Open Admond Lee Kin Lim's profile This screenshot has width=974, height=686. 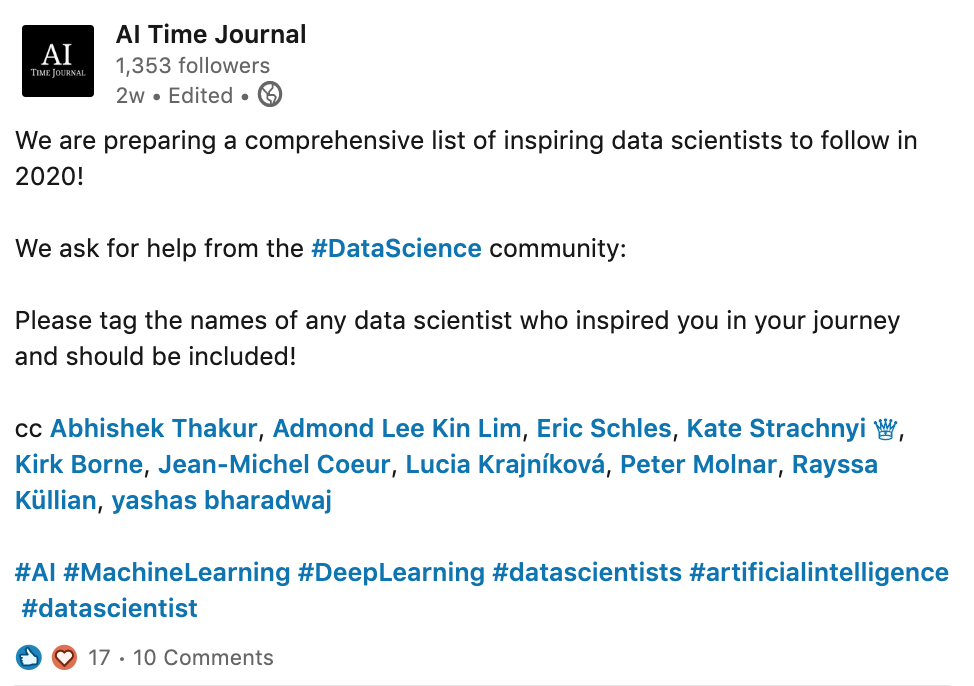point(397,428)
